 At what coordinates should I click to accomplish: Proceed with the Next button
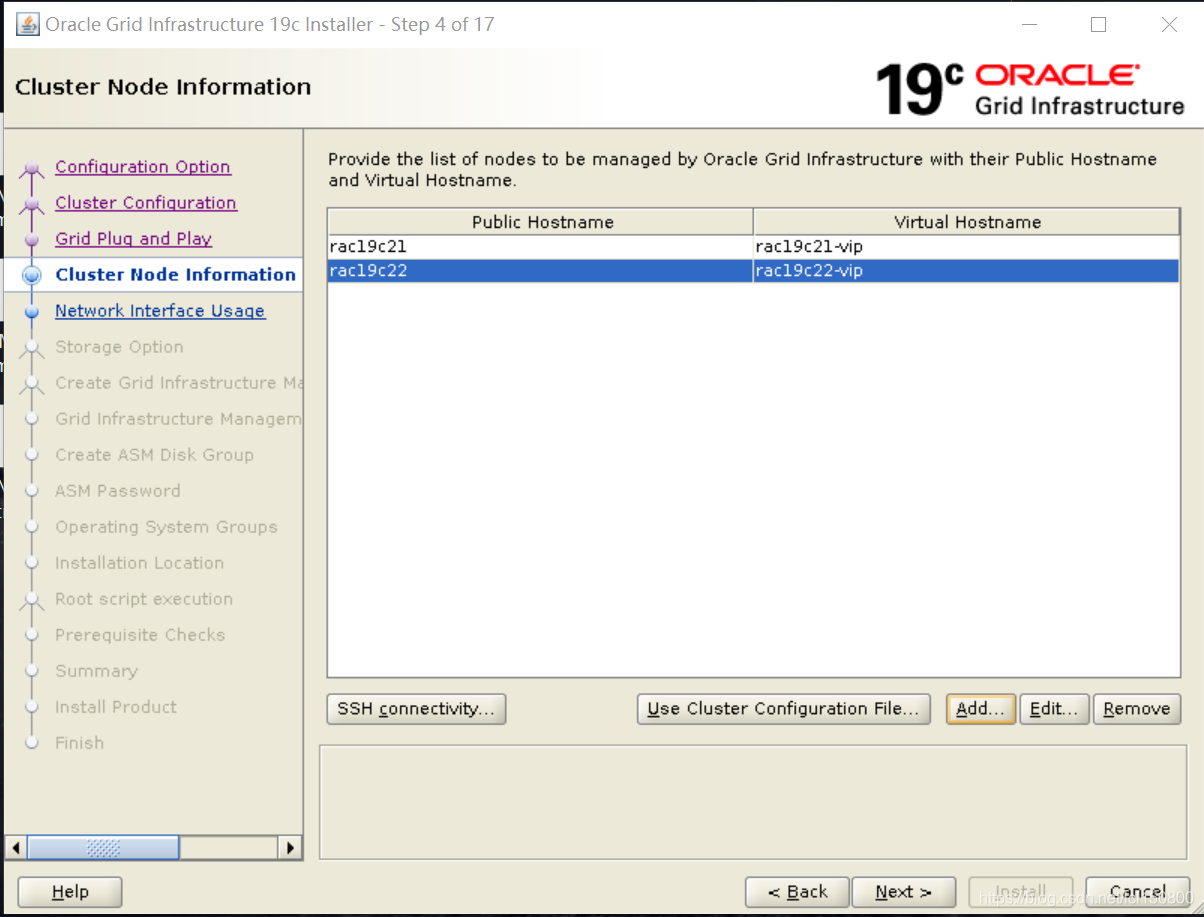click(x=903, y=892)
